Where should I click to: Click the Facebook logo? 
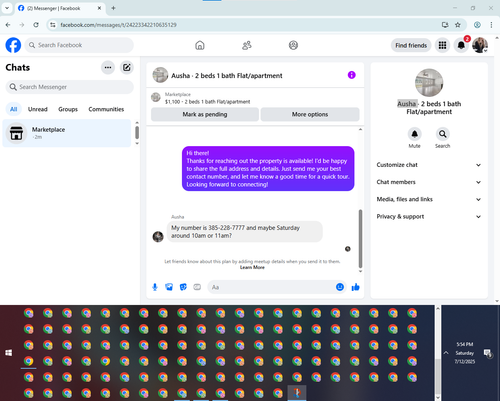pos(13,45)
